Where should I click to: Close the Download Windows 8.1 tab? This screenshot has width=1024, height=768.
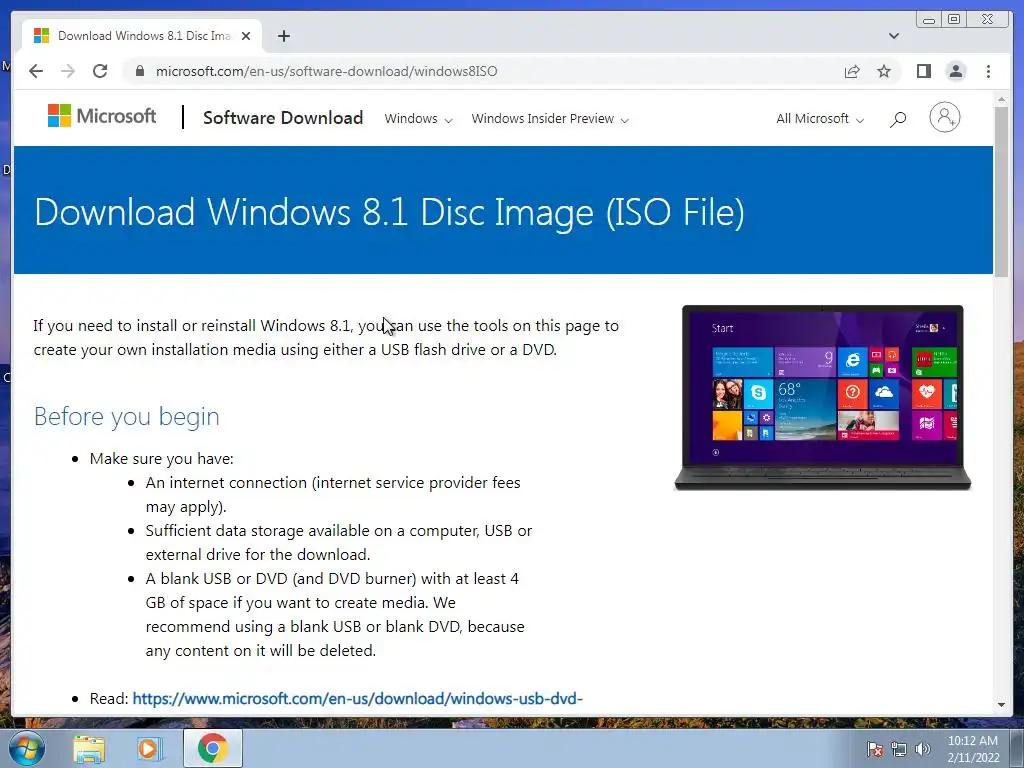[x=246, y=36]
